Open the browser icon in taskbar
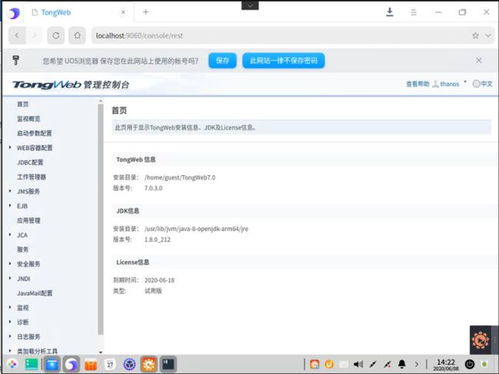The height and width of the screenshot is (374, 499). (71, 364)
